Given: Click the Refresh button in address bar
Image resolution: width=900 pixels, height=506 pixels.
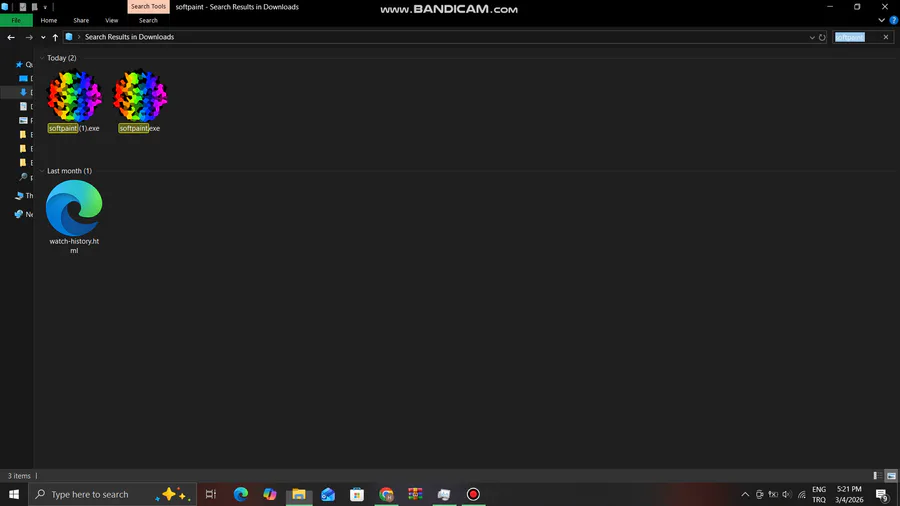Looking at the screenshot, I should click(822, 37).
